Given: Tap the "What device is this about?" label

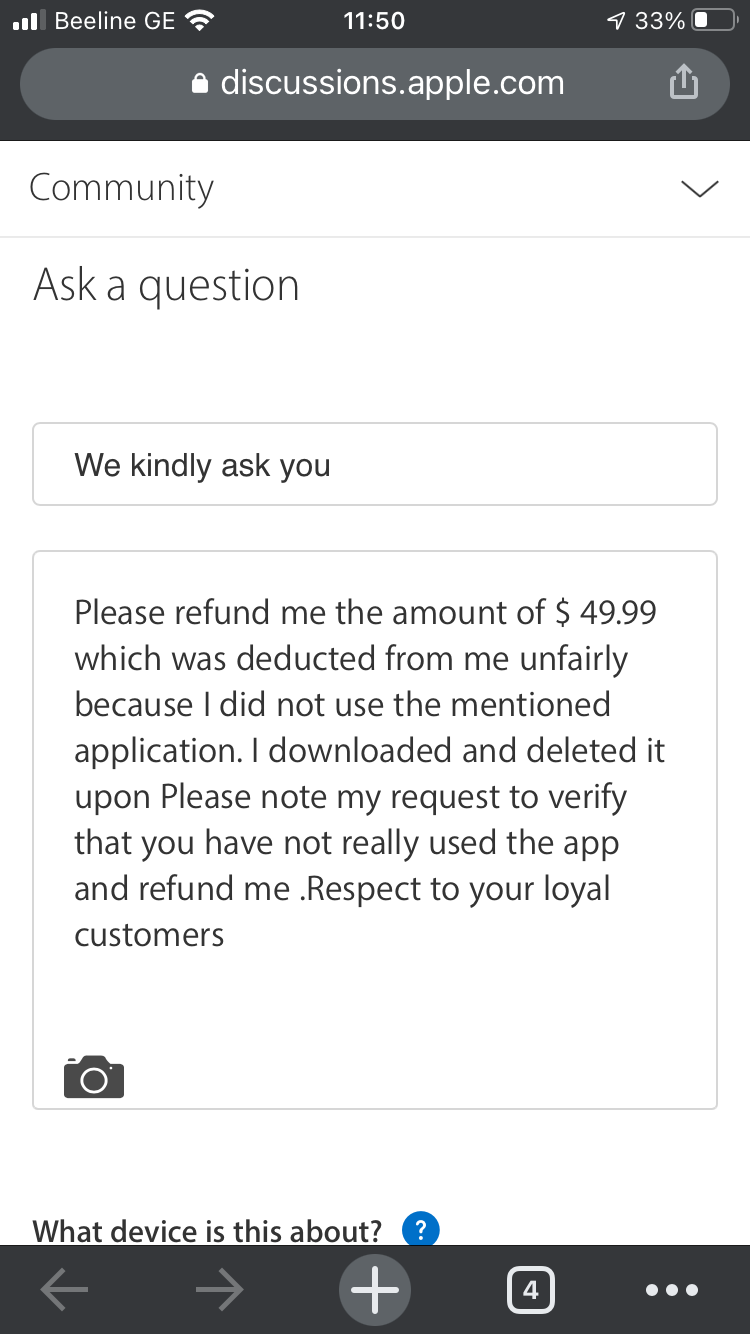Looking at the screenshot, I should click(x=208, y=1230).
